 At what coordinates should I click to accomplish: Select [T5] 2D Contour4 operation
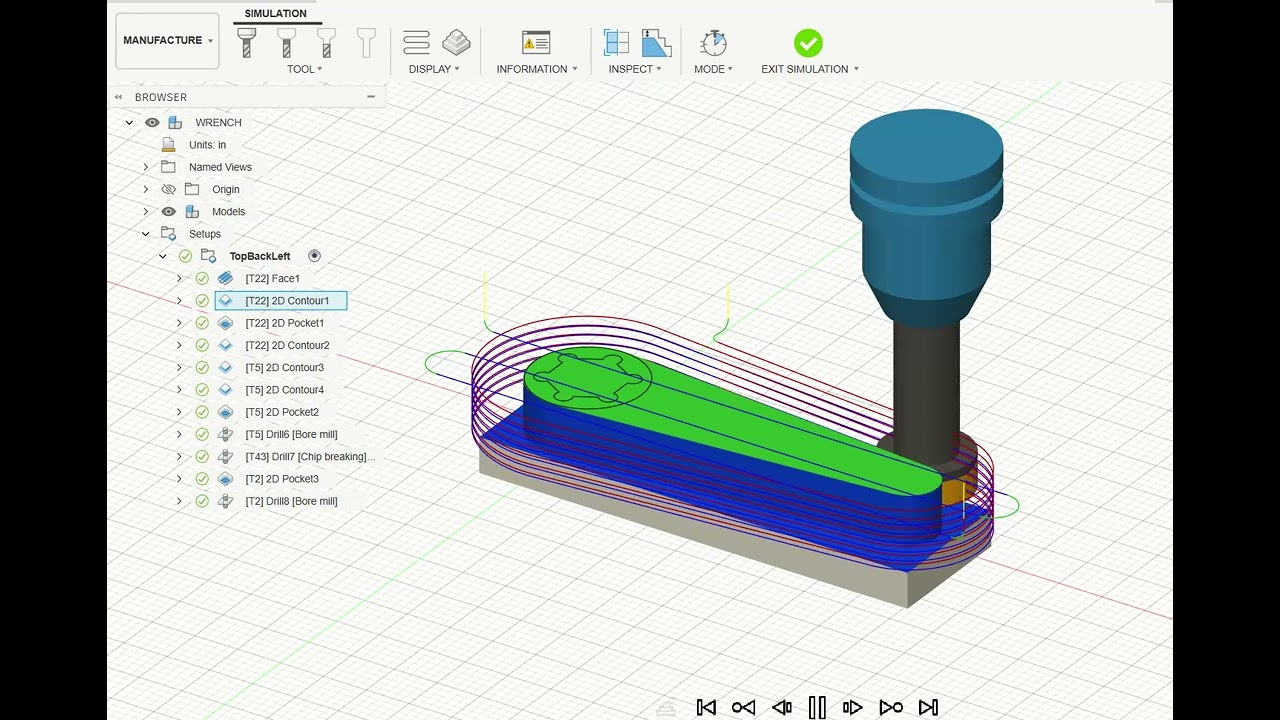coord(284,390)
